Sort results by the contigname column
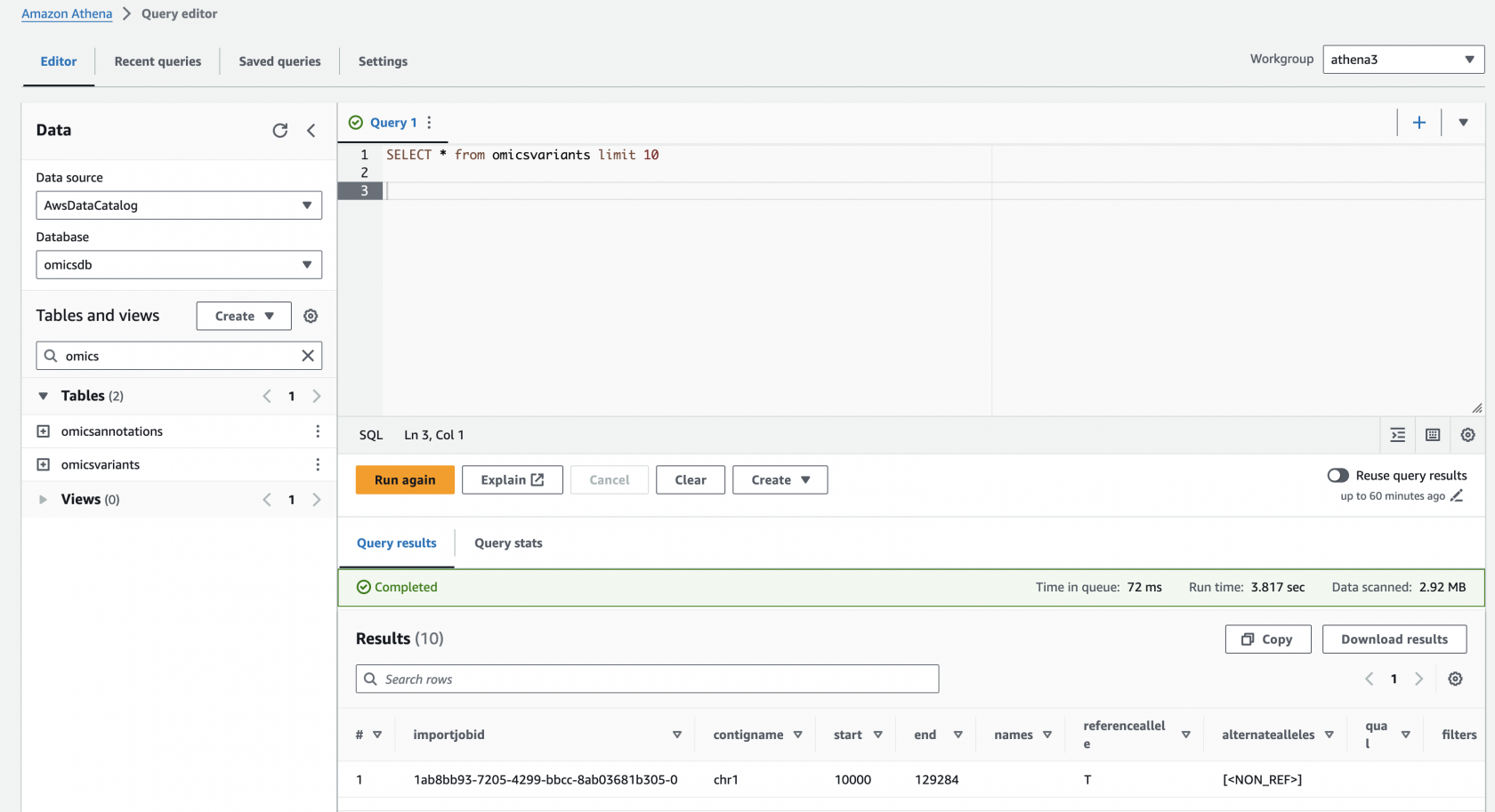This screenshot has height=812, width=1495. [798, 735]
